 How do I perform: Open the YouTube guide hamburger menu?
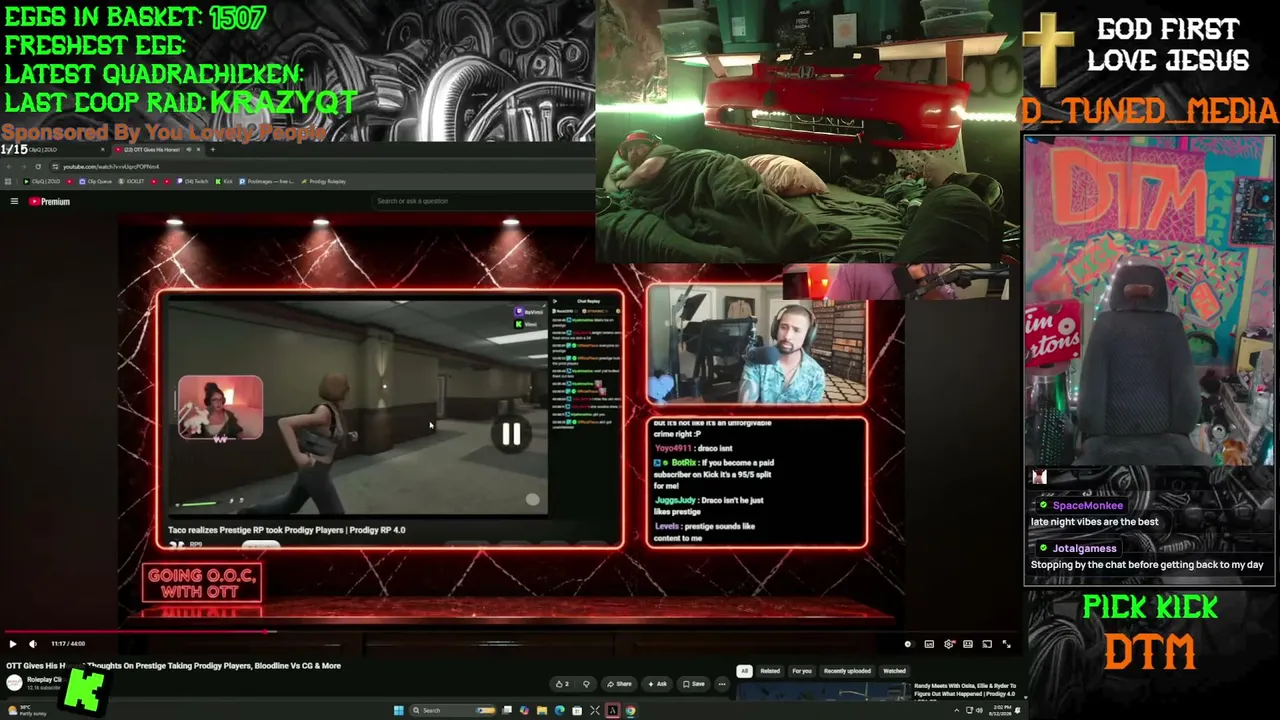pos(14,201)
